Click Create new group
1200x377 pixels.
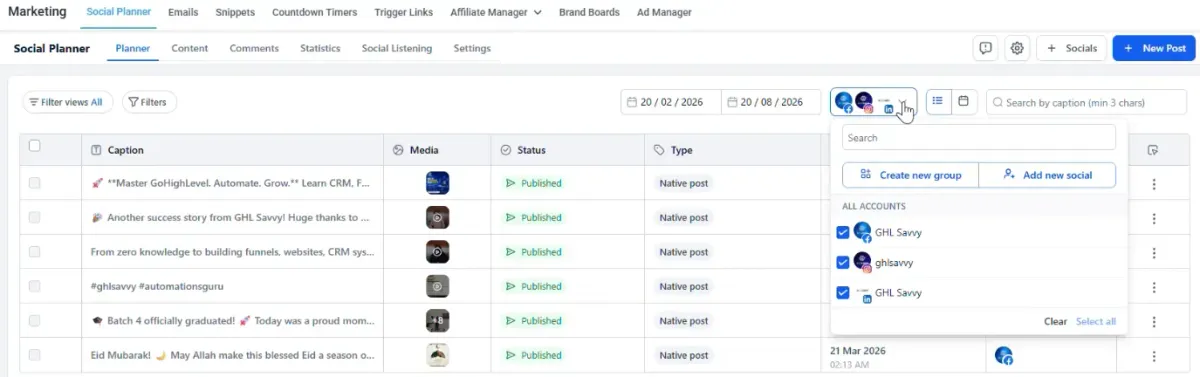click(910, 175)
